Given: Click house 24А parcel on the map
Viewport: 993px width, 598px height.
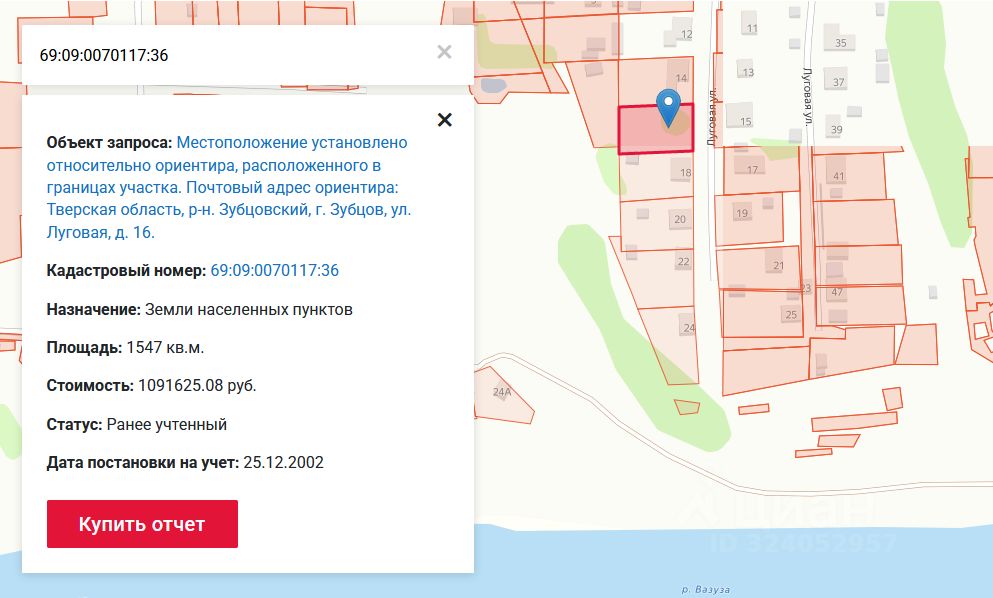Looking at the screenshot, I should click(x=502, y=392).
